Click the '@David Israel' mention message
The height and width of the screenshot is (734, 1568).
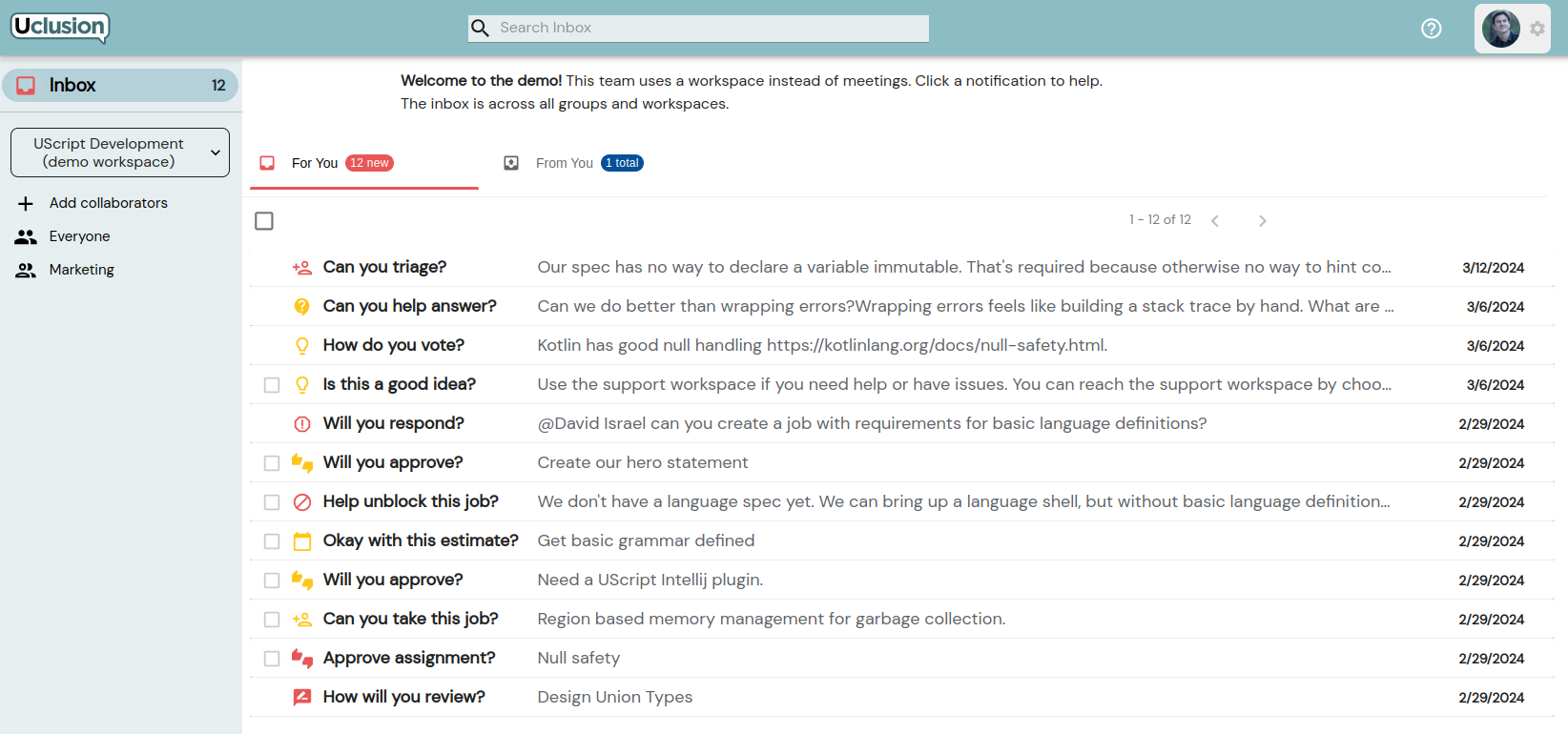pos(872,424)
